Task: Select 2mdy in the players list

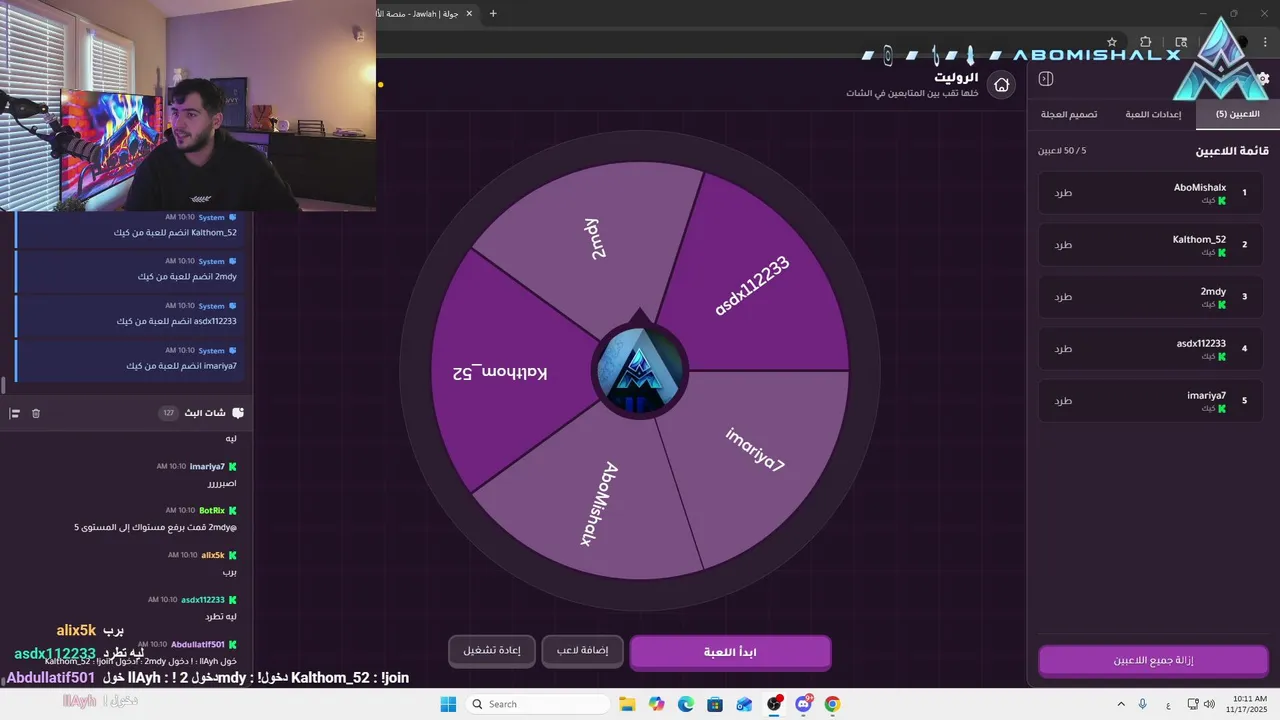Action: [x=1150, y=296]
